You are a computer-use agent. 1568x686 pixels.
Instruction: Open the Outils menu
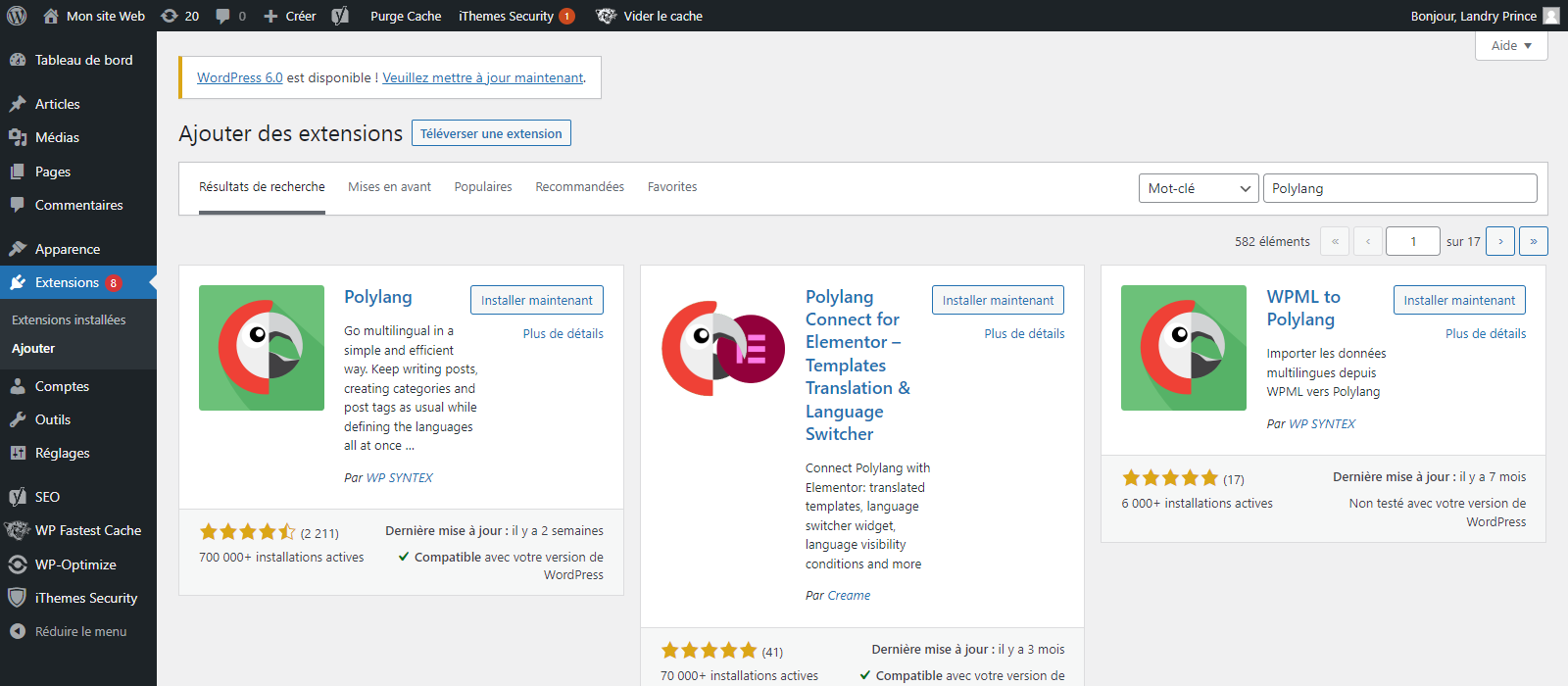78,419
